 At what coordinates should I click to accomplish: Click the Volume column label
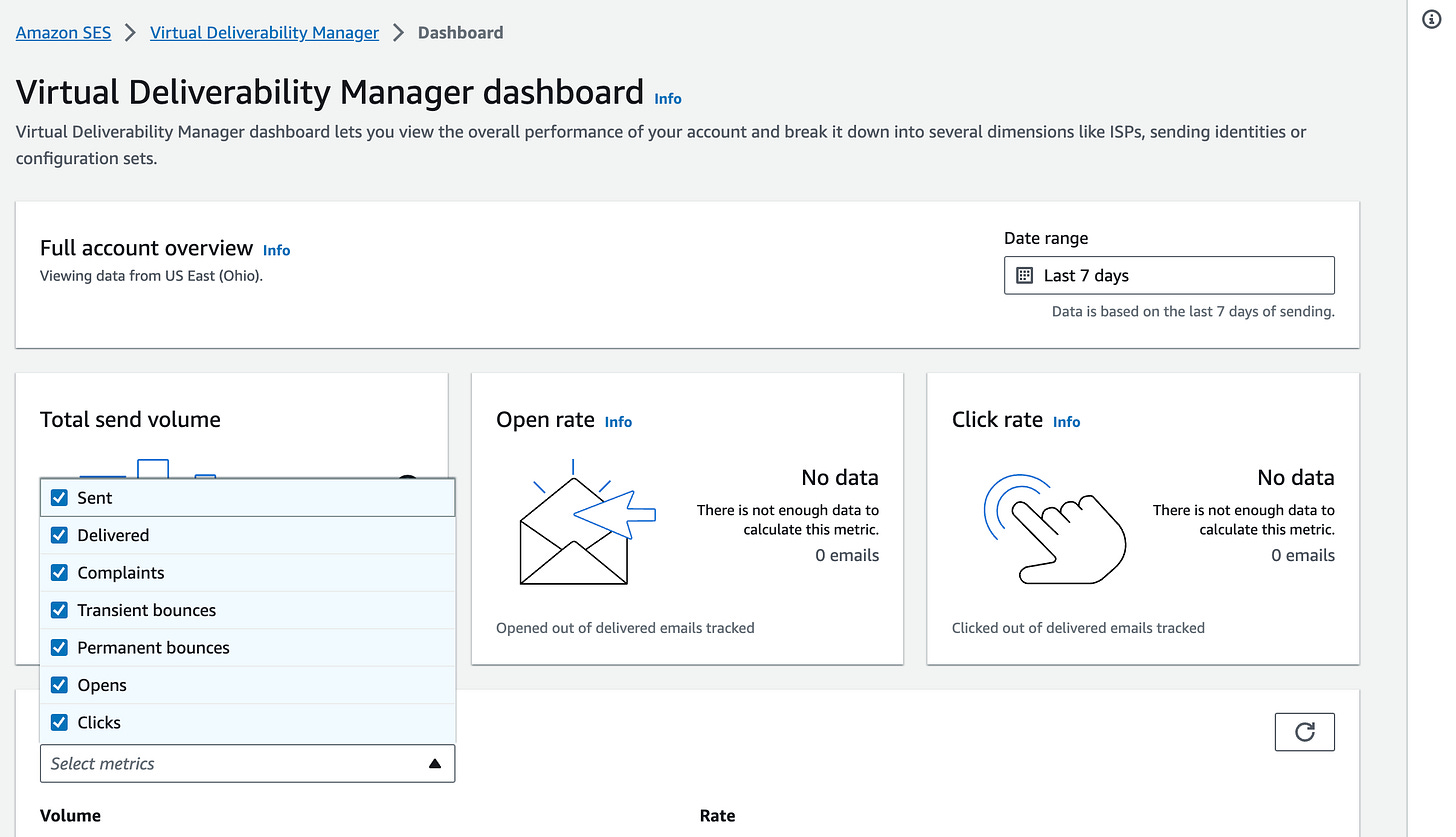[70, 816]
